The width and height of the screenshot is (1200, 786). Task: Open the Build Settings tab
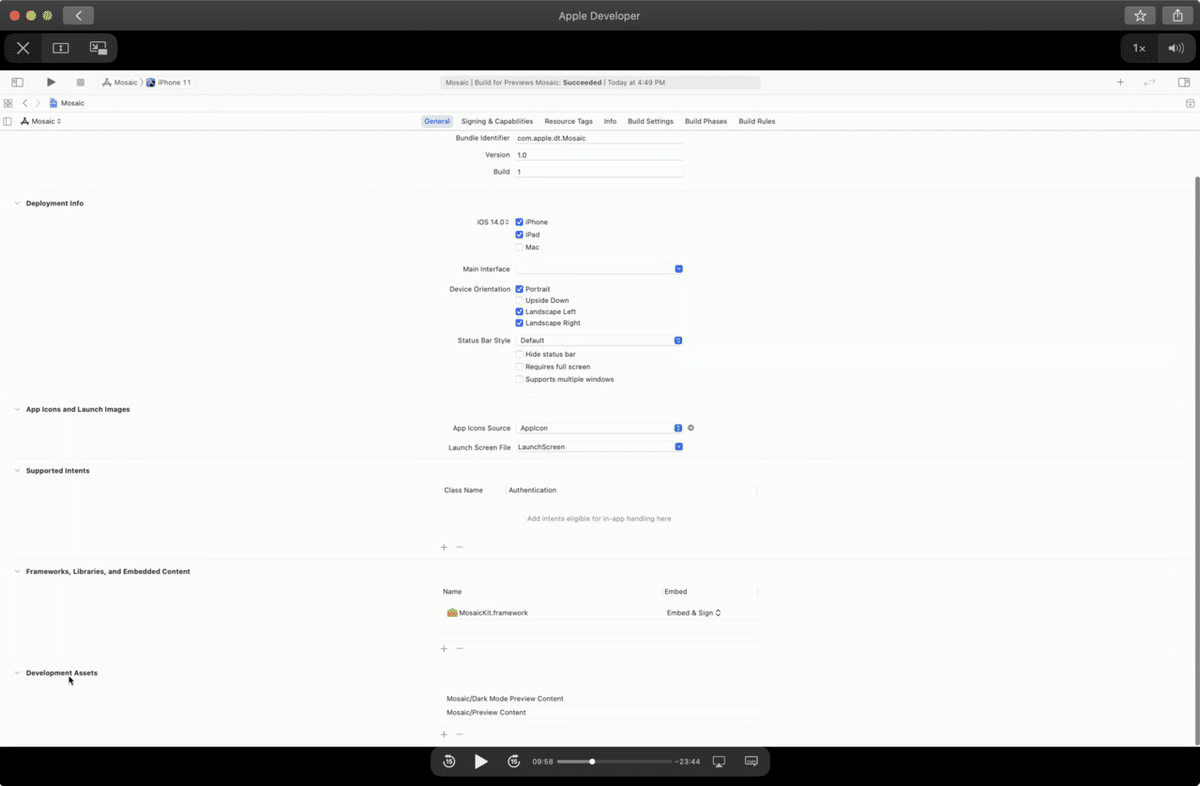650,121
